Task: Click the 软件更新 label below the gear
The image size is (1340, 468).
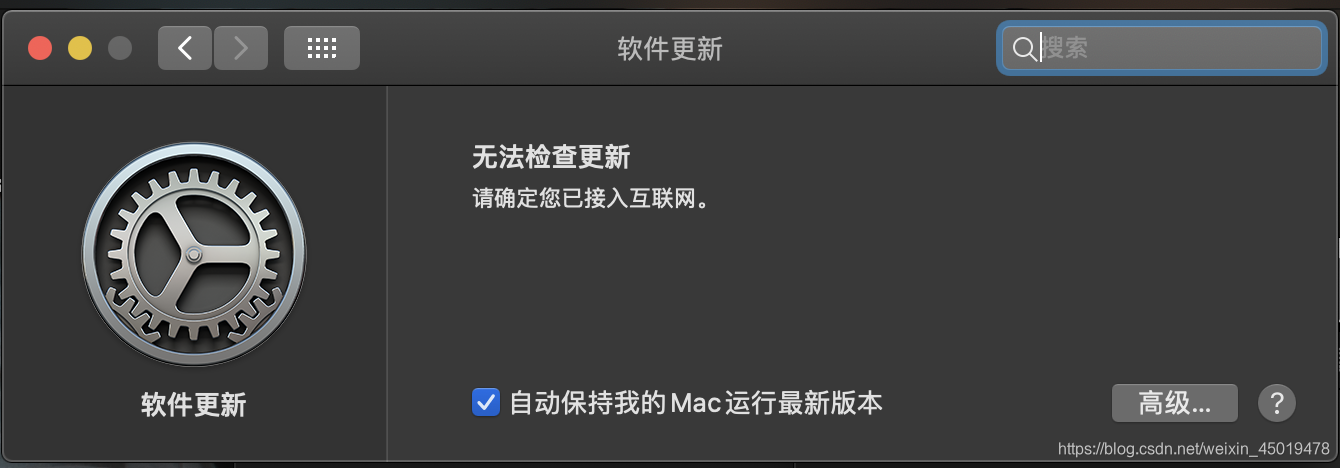Action: click(194, 405)
